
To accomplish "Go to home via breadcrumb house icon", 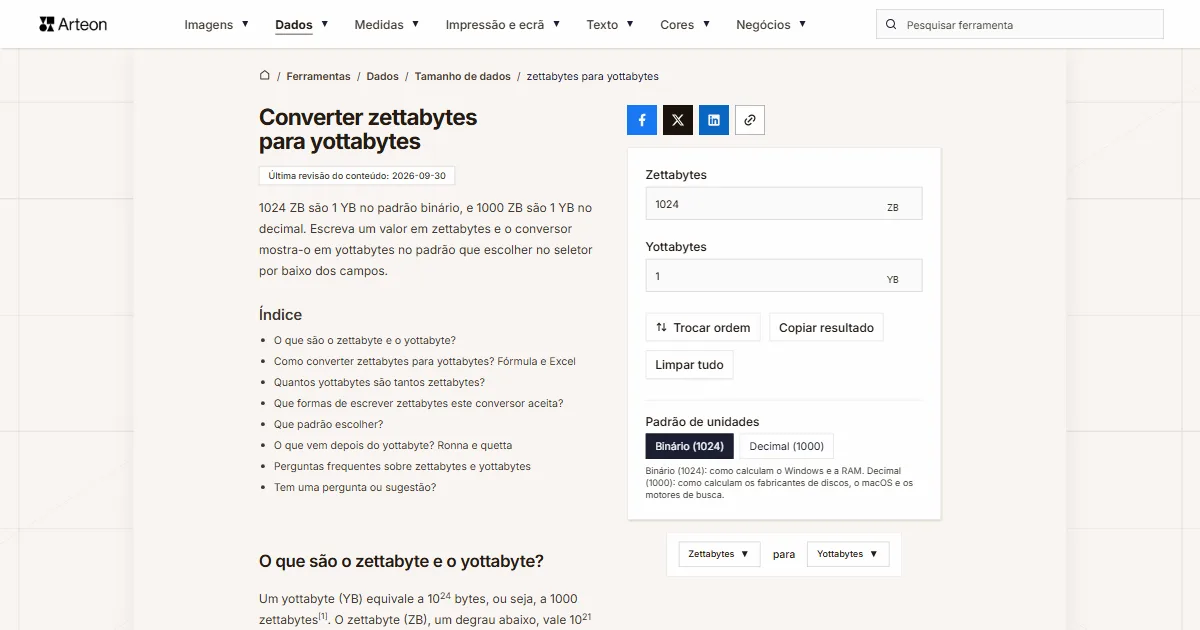I will coord(265,76).
